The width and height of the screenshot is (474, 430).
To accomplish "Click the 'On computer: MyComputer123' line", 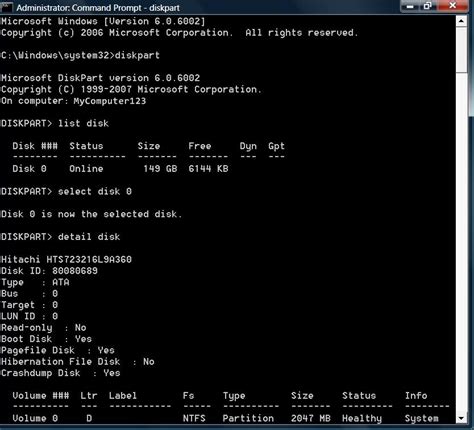I will (x=73, y=101).
